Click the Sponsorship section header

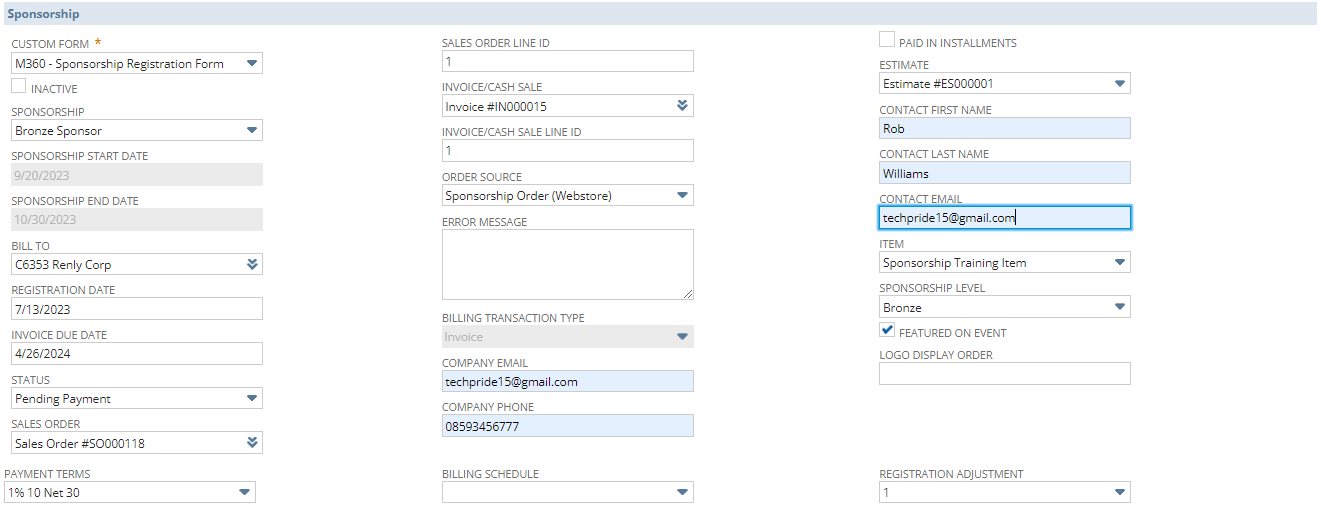click(43, 14)
